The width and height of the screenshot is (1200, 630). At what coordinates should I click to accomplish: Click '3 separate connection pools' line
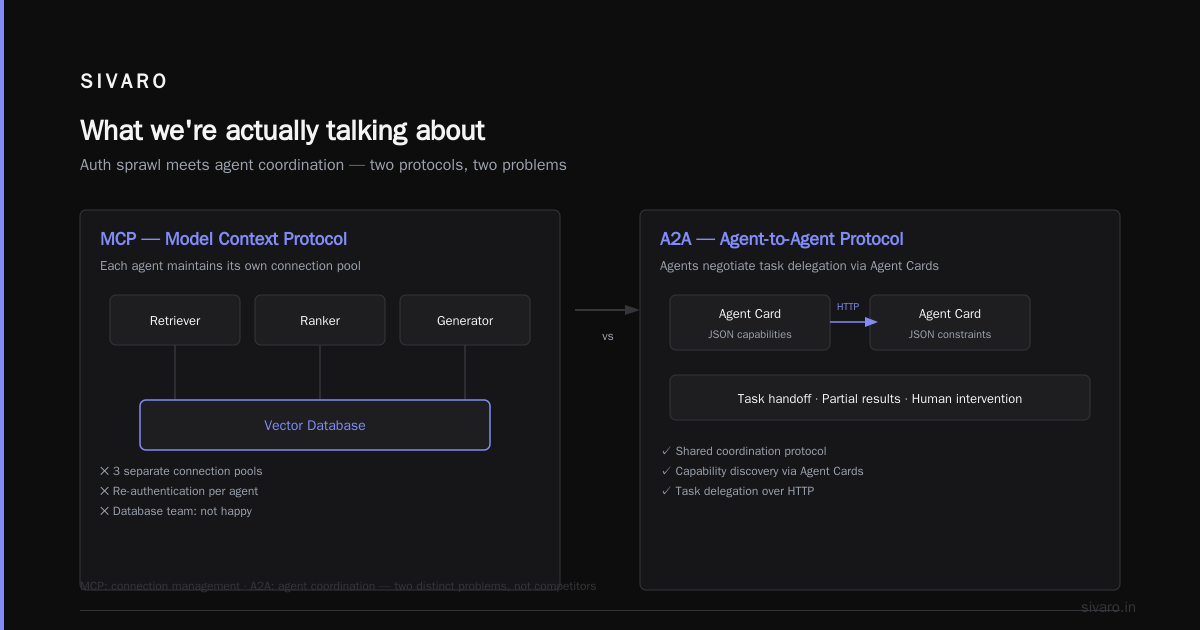click(x=187, y=471)
